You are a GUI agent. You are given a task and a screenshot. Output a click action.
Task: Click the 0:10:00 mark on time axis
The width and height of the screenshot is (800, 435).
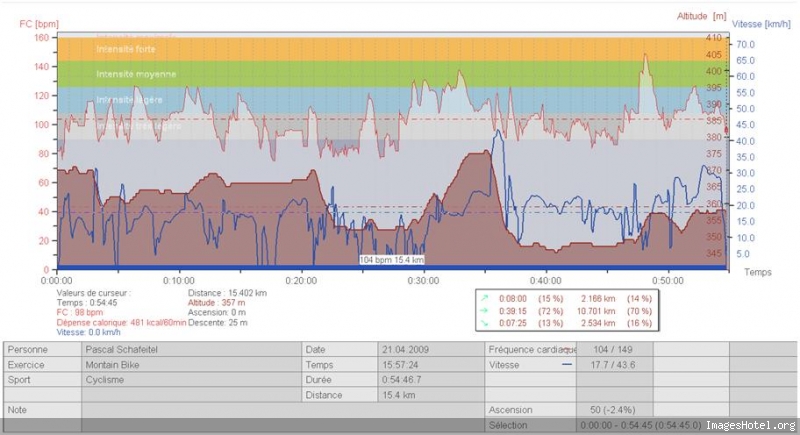pyautogui.click(x=179, y=280)
